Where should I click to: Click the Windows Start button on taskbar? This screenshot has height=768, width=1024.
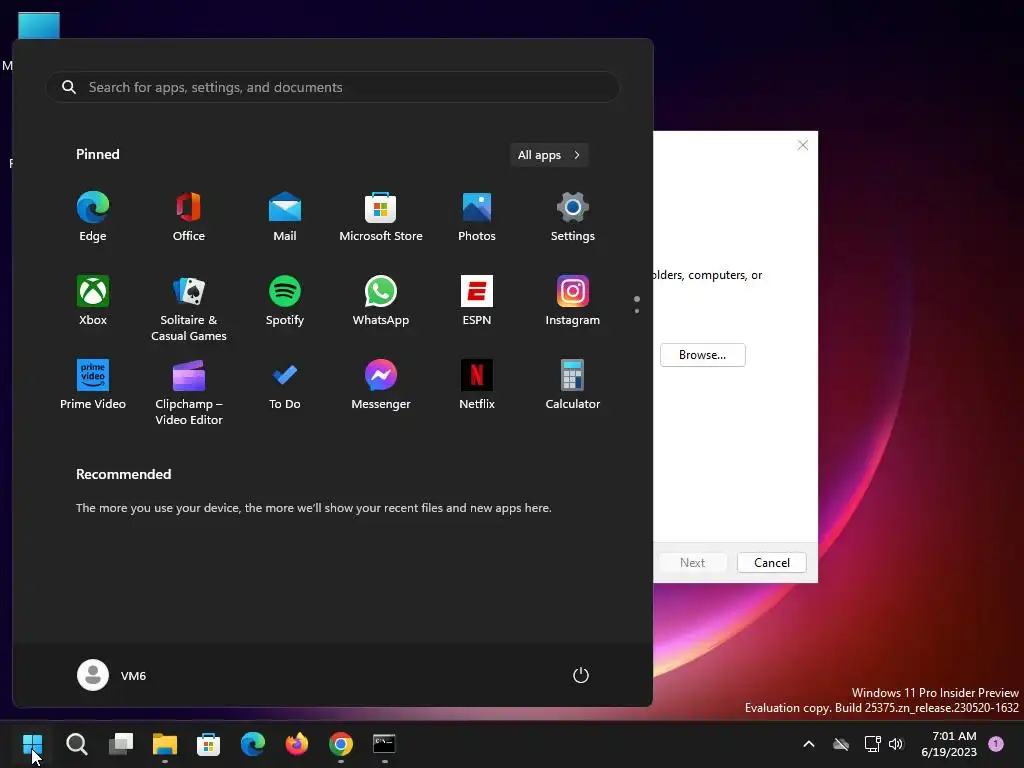pyautogui.click(x=32, y=743)
